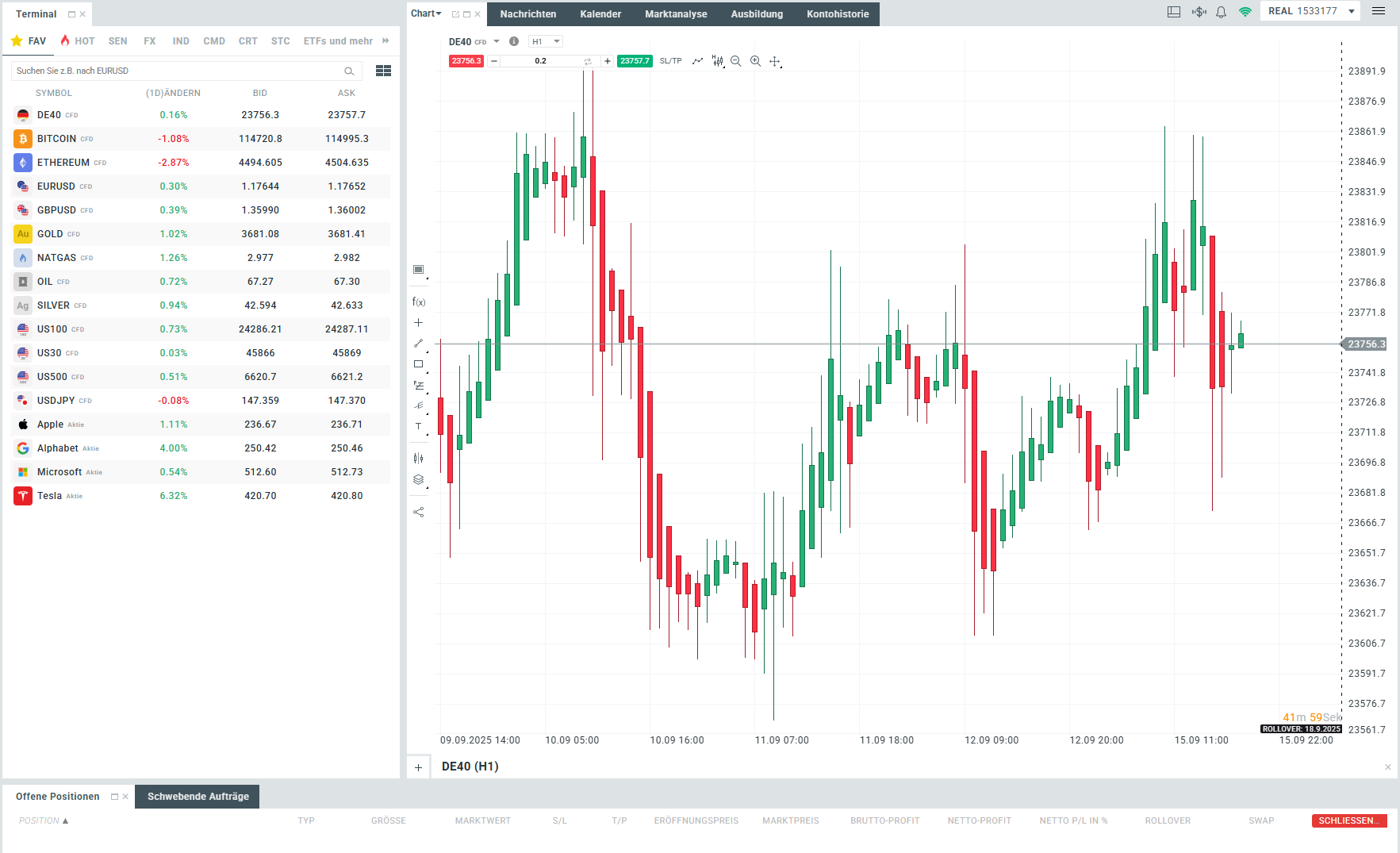This screenshot has width=1400, height=853.
Task: Open the price alerts dollar icon
Action: tap(1199, 12)
